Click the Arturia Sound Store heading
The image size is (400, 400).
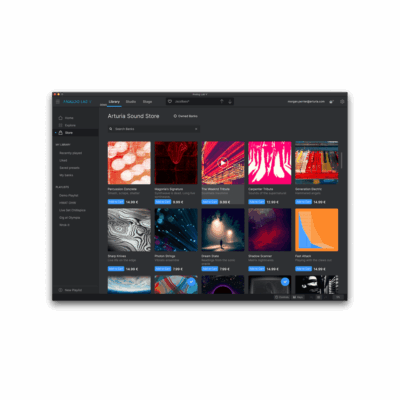pyautogui.click(x=133, y=116)
